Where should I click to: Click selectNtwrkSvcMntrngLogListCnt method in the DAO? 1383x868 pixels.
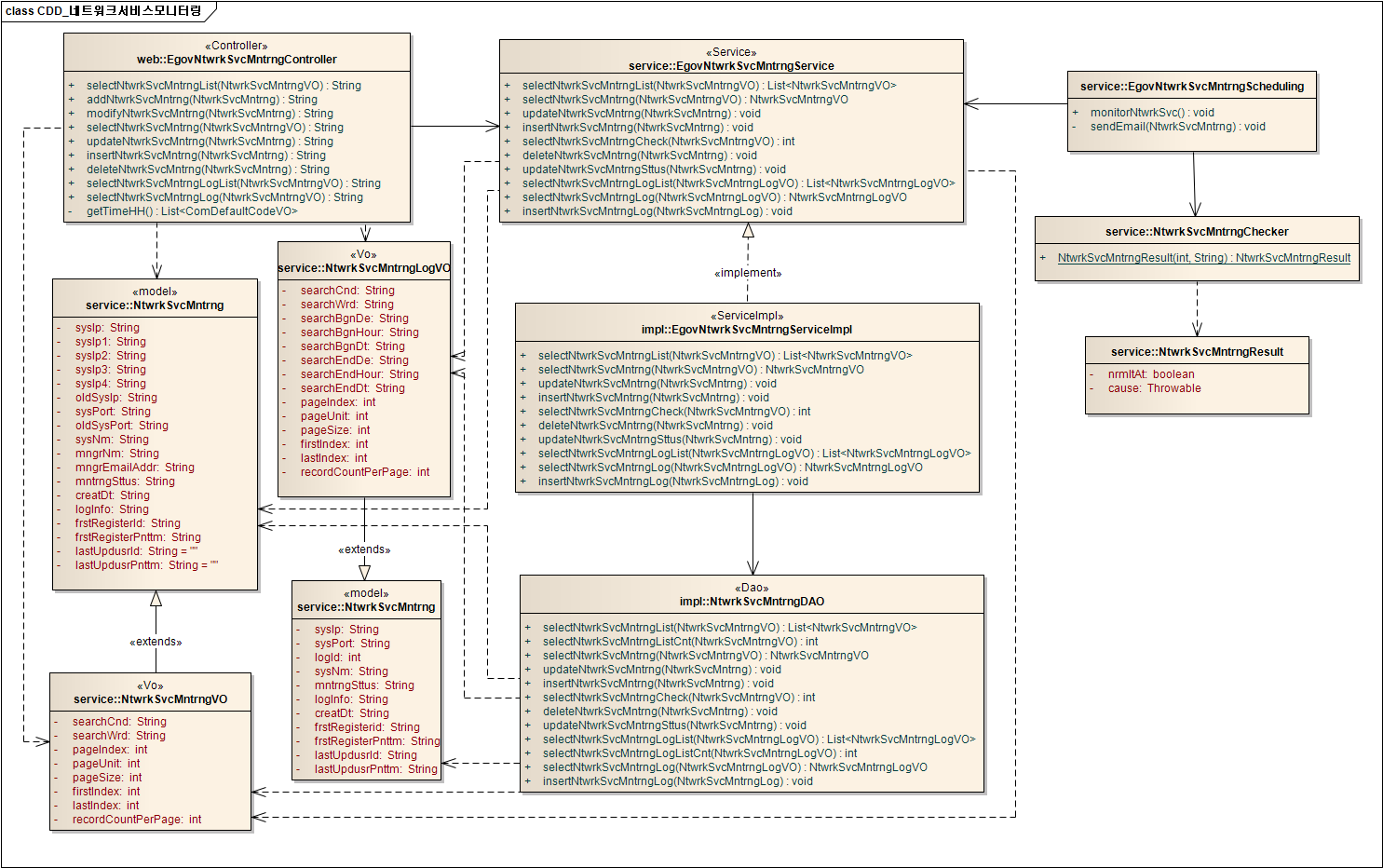coord(699,753)
